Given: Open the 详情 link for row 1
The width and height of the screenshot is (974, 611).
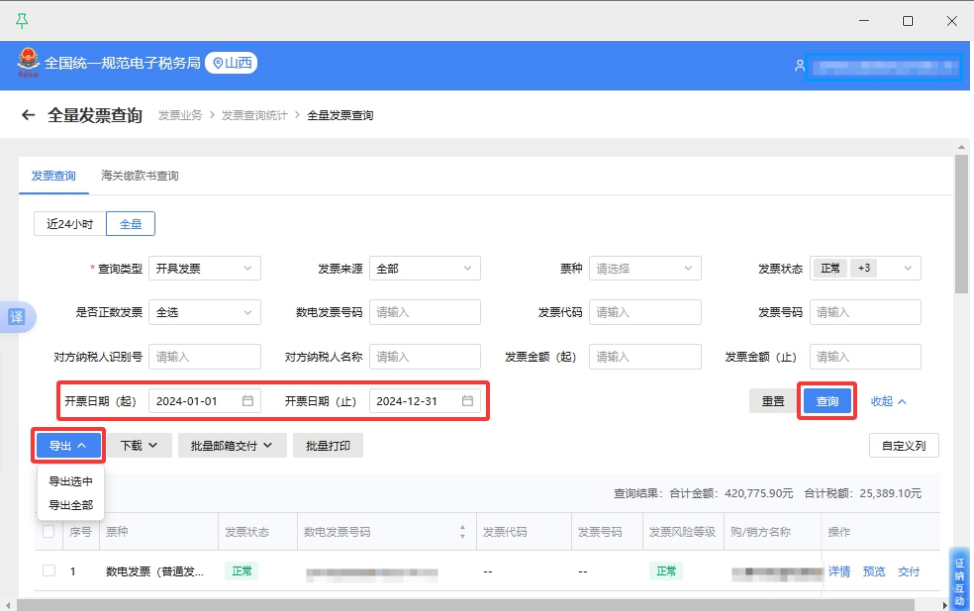Looking at the screenshot, I should [x=839, y=571].
